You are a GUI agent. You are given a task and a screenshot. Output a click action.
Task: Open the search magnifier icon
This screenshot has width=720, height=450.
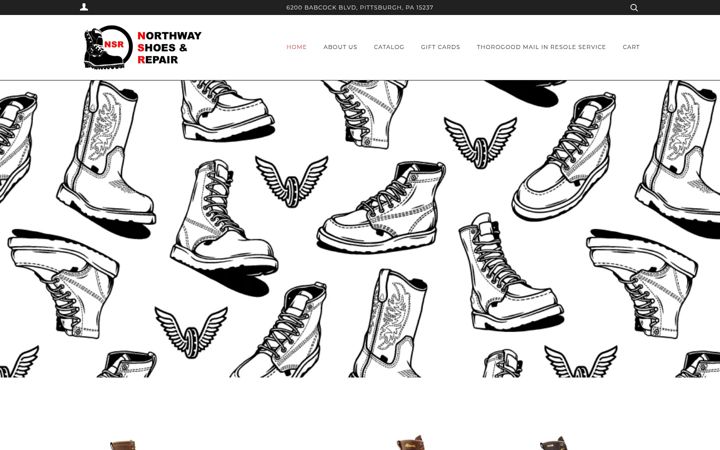click(x=634, y=7)
